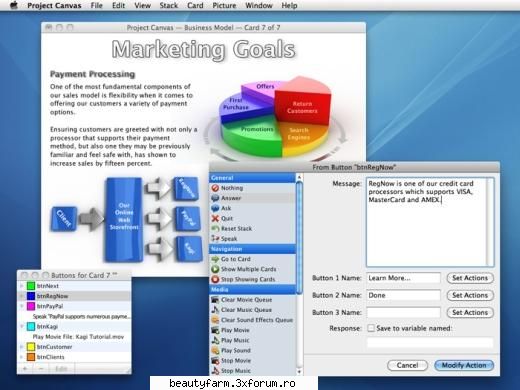The image size is (520, 390).
Task: Expand the btnNext row
Action: (22, 286)
